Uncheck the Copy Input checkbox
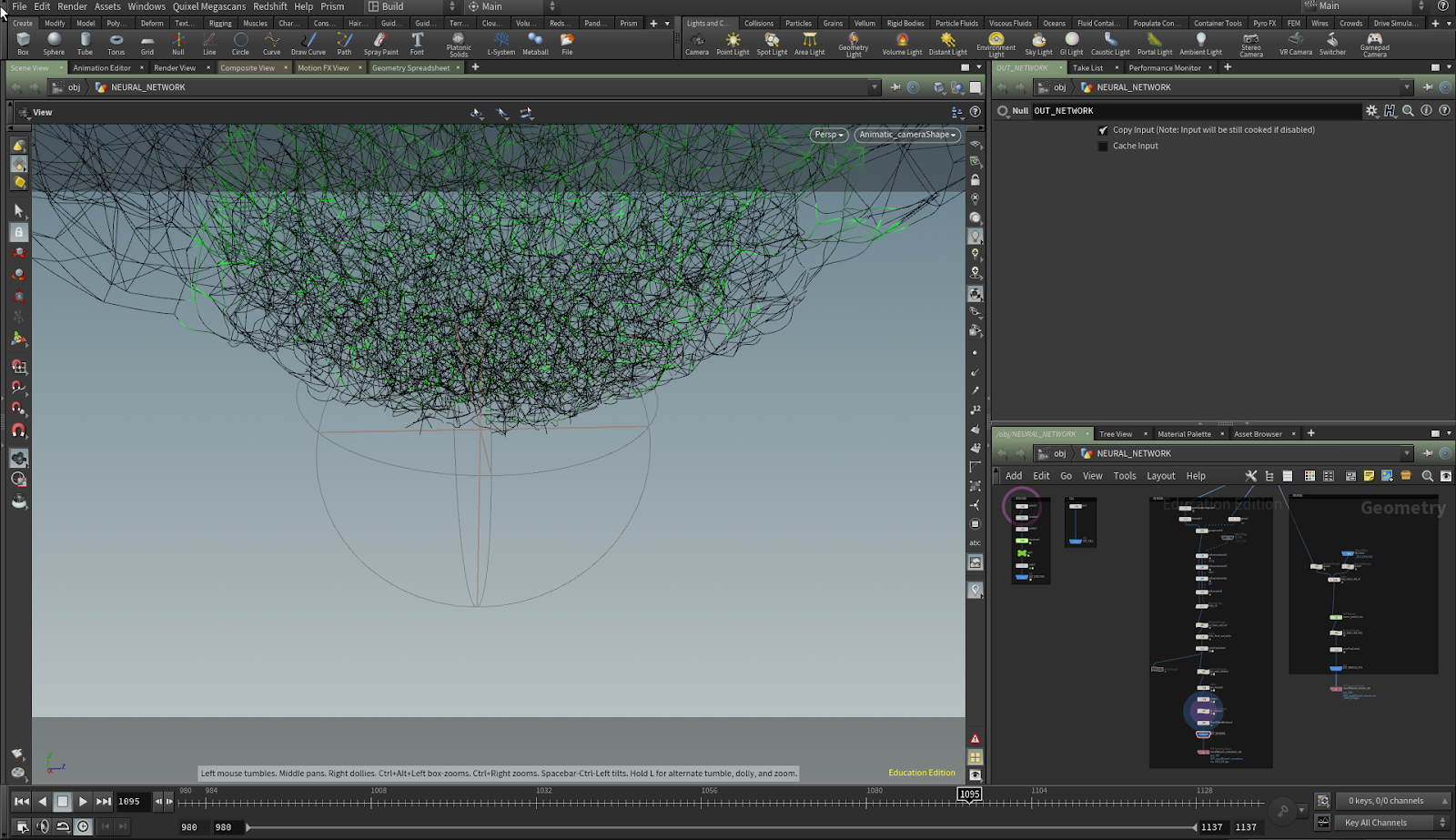Image resolution: width=1456 pixels, height=840 pixels. (x=1103, y=130)
